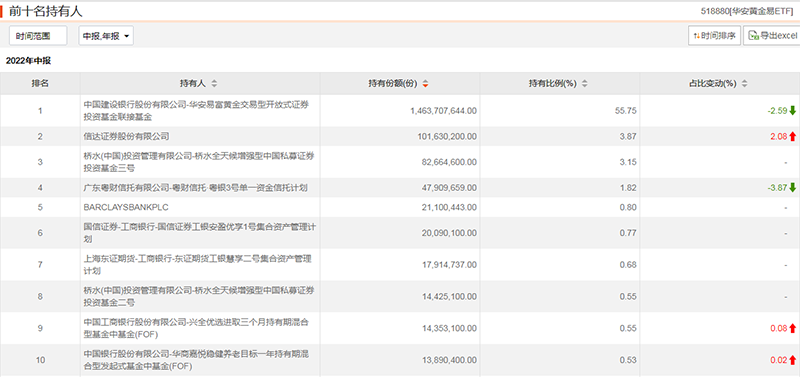Screen dimensions: 800x377
Task: Select holder BARCLAYSBANKPLC
Action: 126,208
